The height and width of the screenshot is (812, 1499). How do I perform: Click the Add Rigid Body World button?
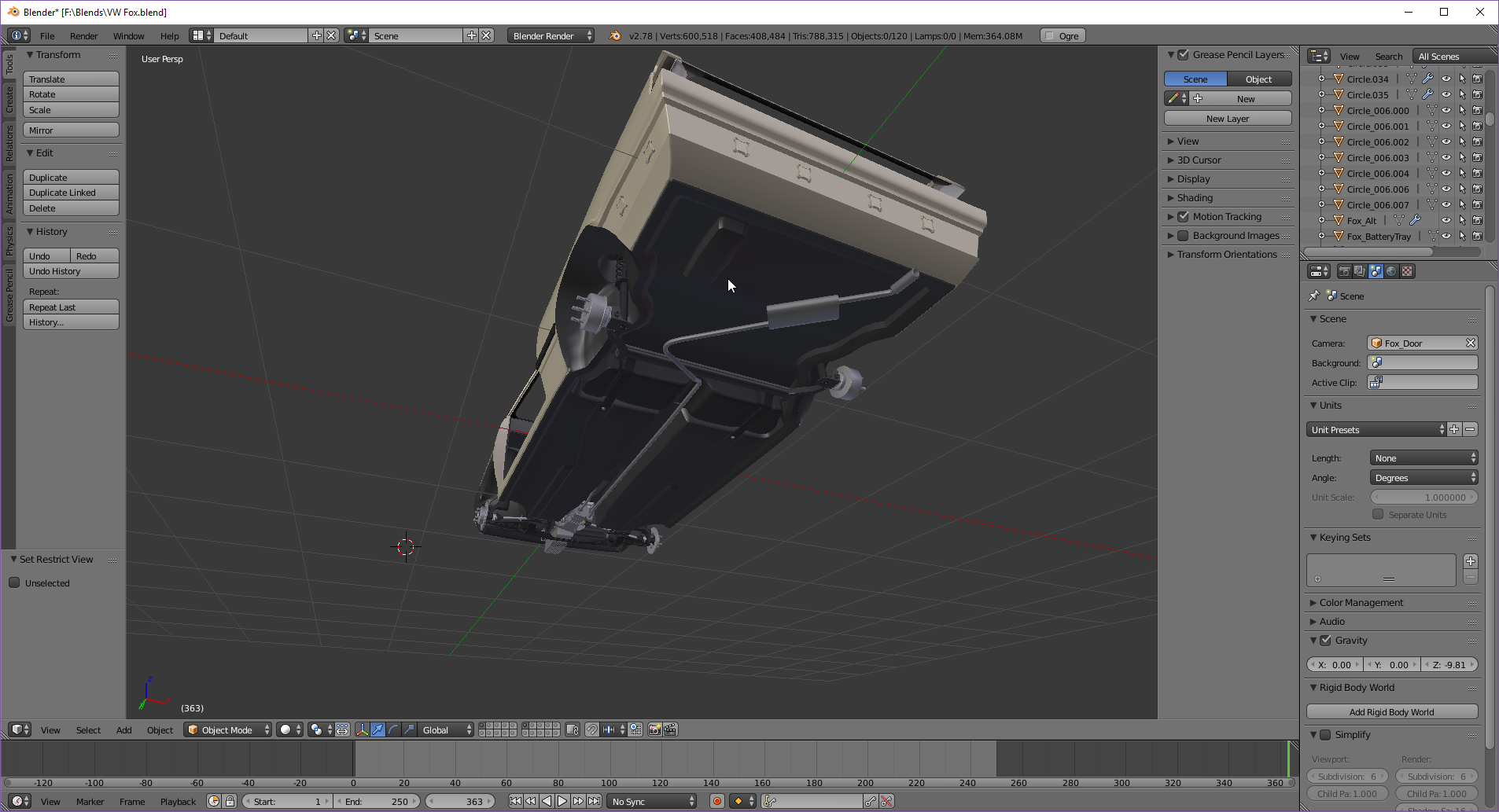tap(1391, 712)
